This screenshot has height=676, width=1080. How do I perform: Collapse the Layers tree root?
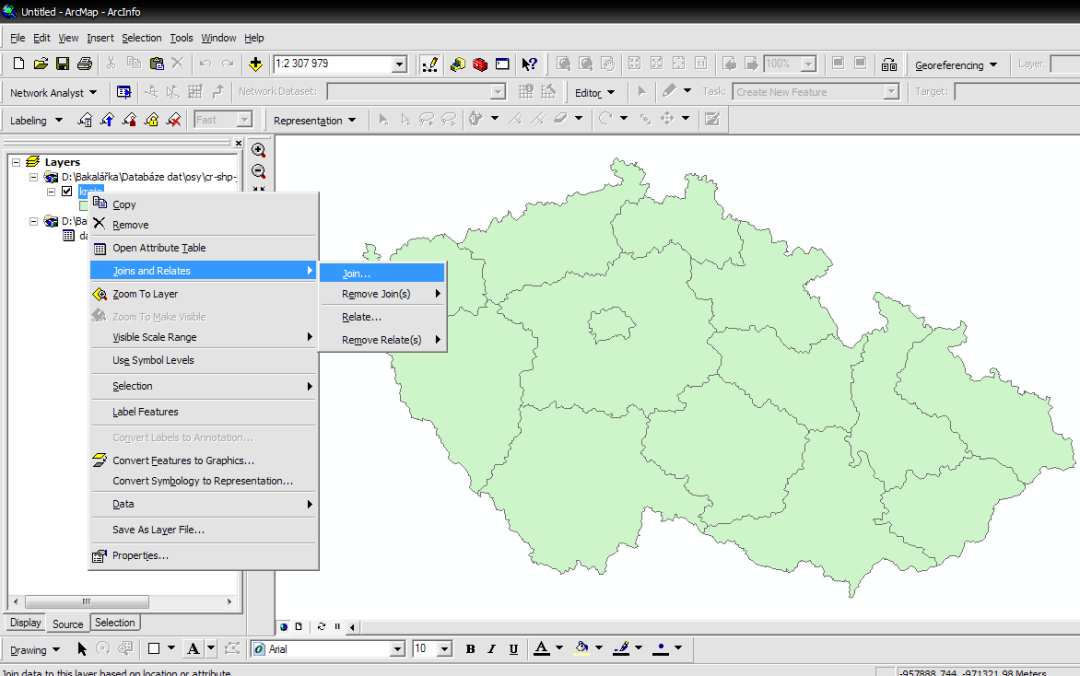[16, 162]
